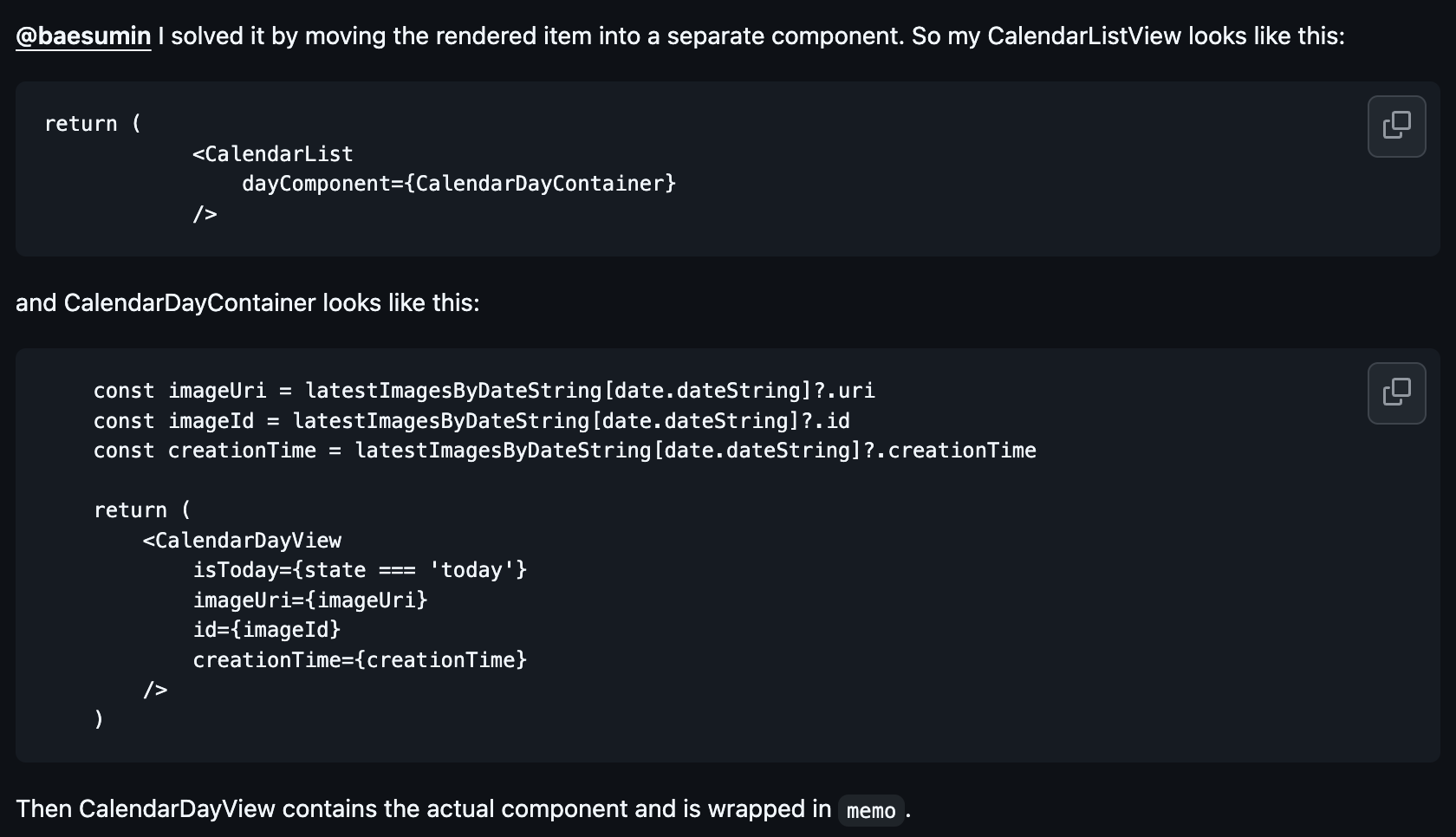1456x837 pixels.
Task: Click the <CalendarList opening tag line
Action: click(273, 154)
